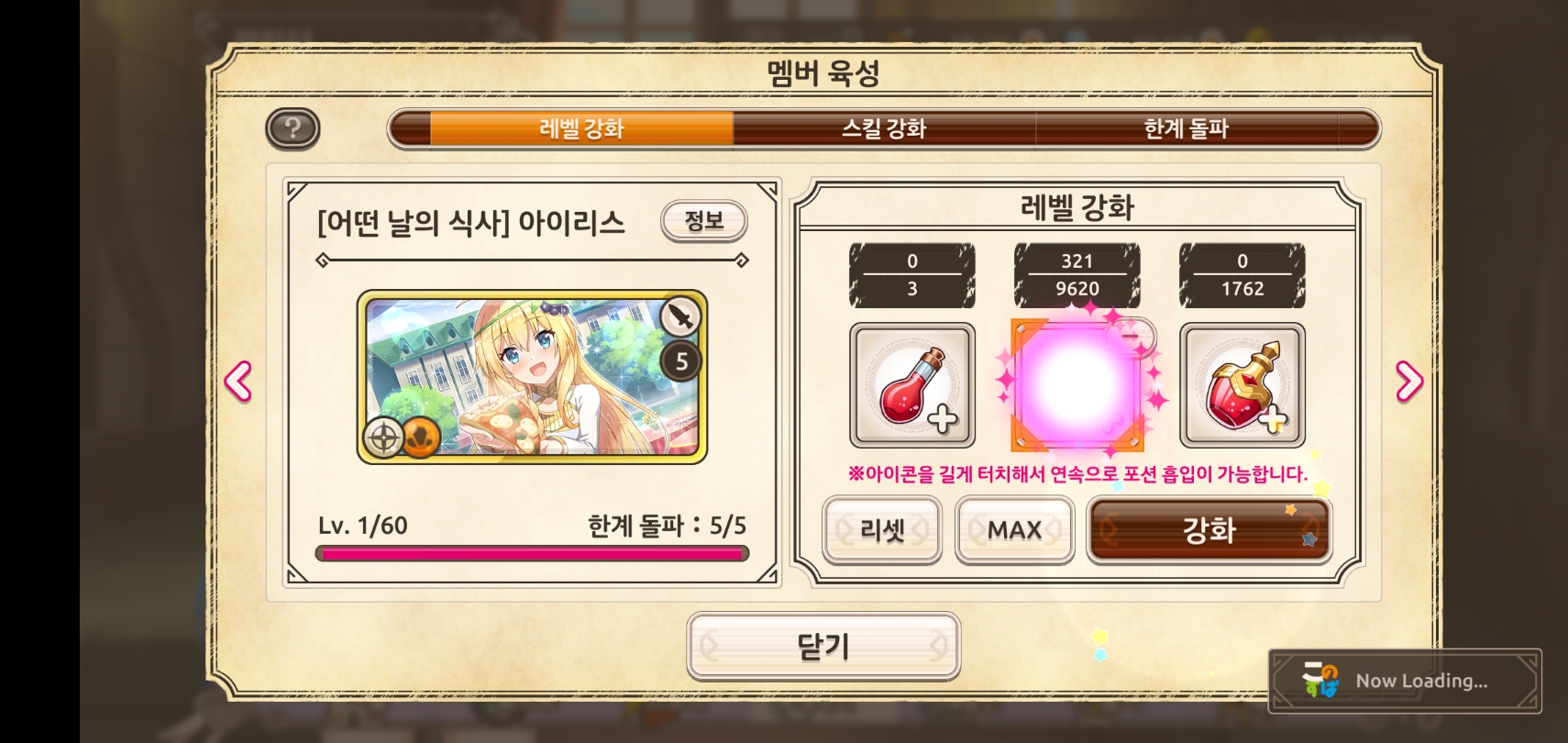Close the dialog with 닫기 button
The image size is (1568, 743).
click(823, 647)
